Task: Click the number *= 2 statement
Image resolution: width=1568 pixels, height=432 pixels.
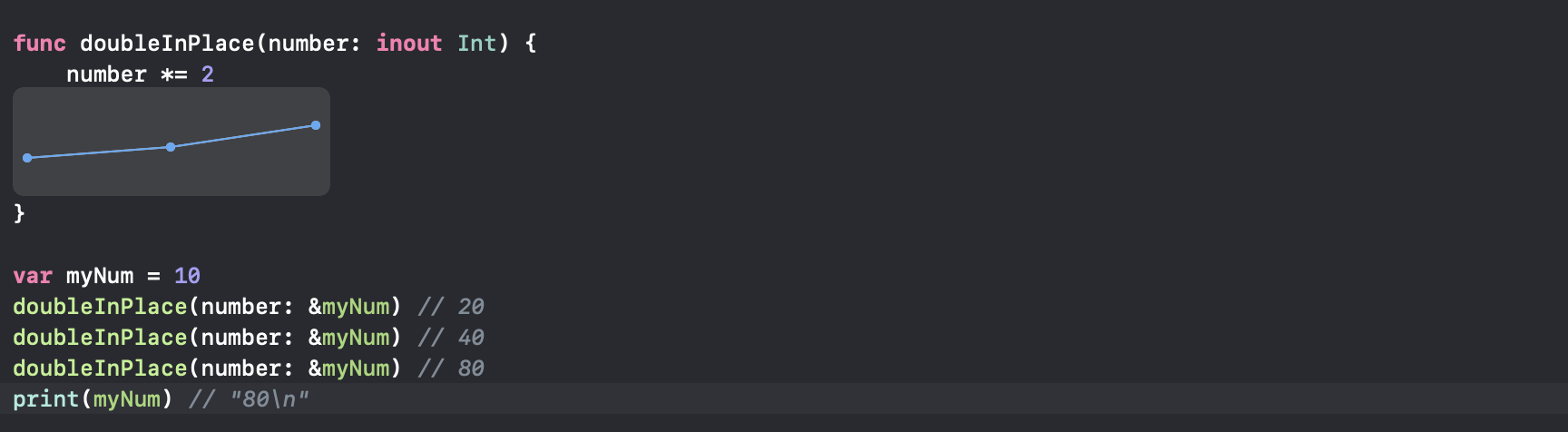Action: (x=141, y=74)
